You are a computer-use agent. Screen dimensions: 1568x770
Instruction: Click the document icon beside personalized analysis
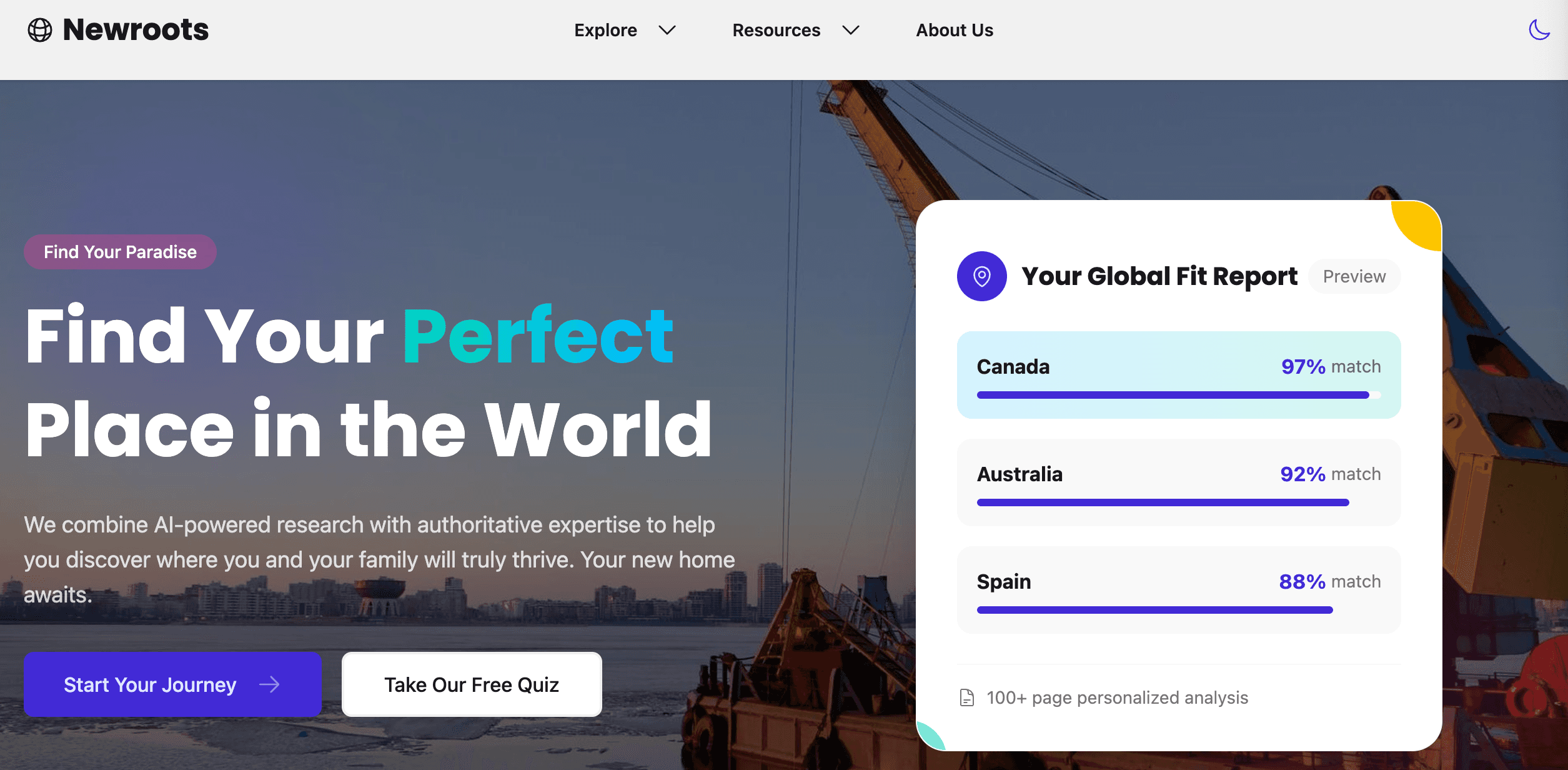tap(966, 697)
